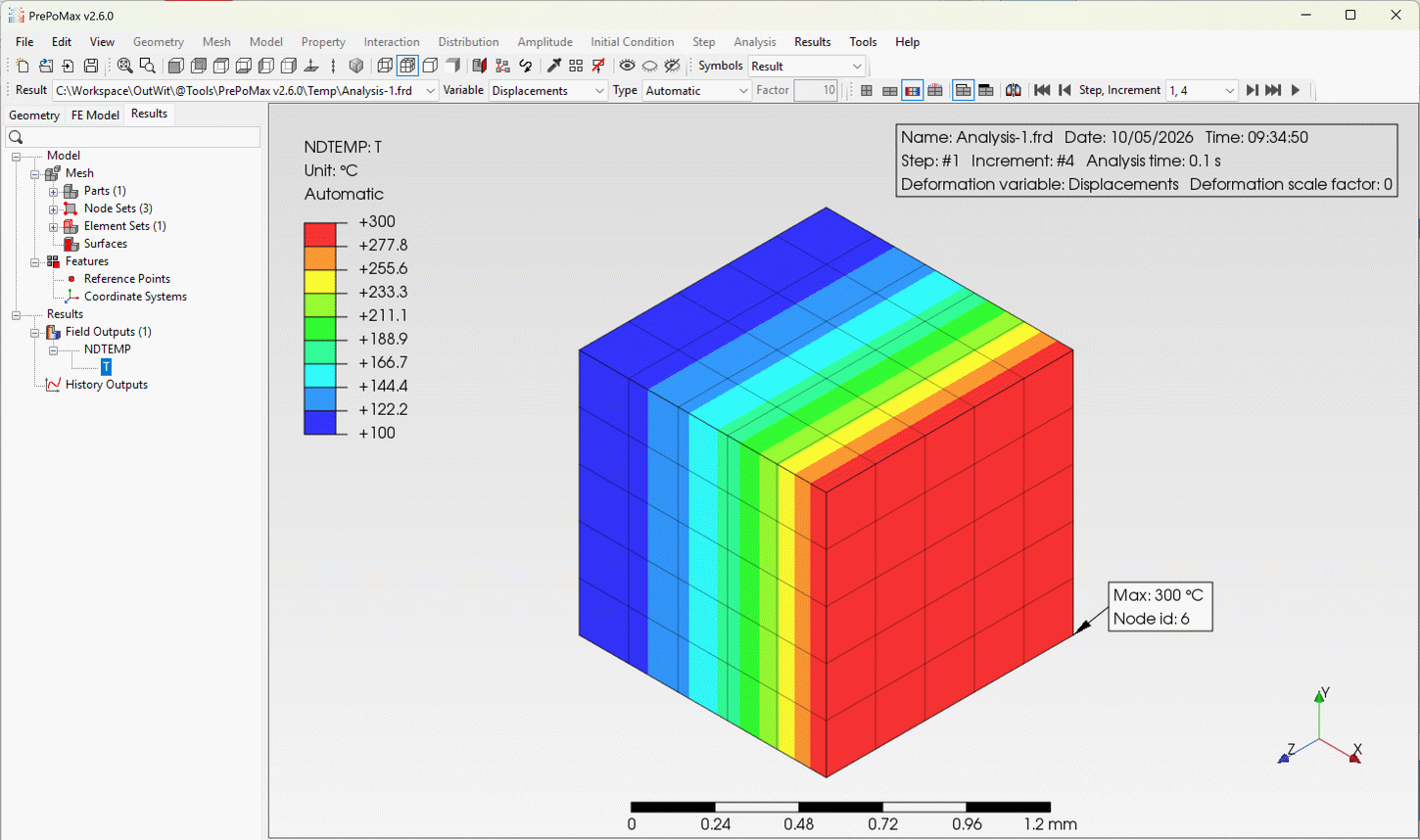
Task: Open the Results menu
Action: (x=812, y=42)
